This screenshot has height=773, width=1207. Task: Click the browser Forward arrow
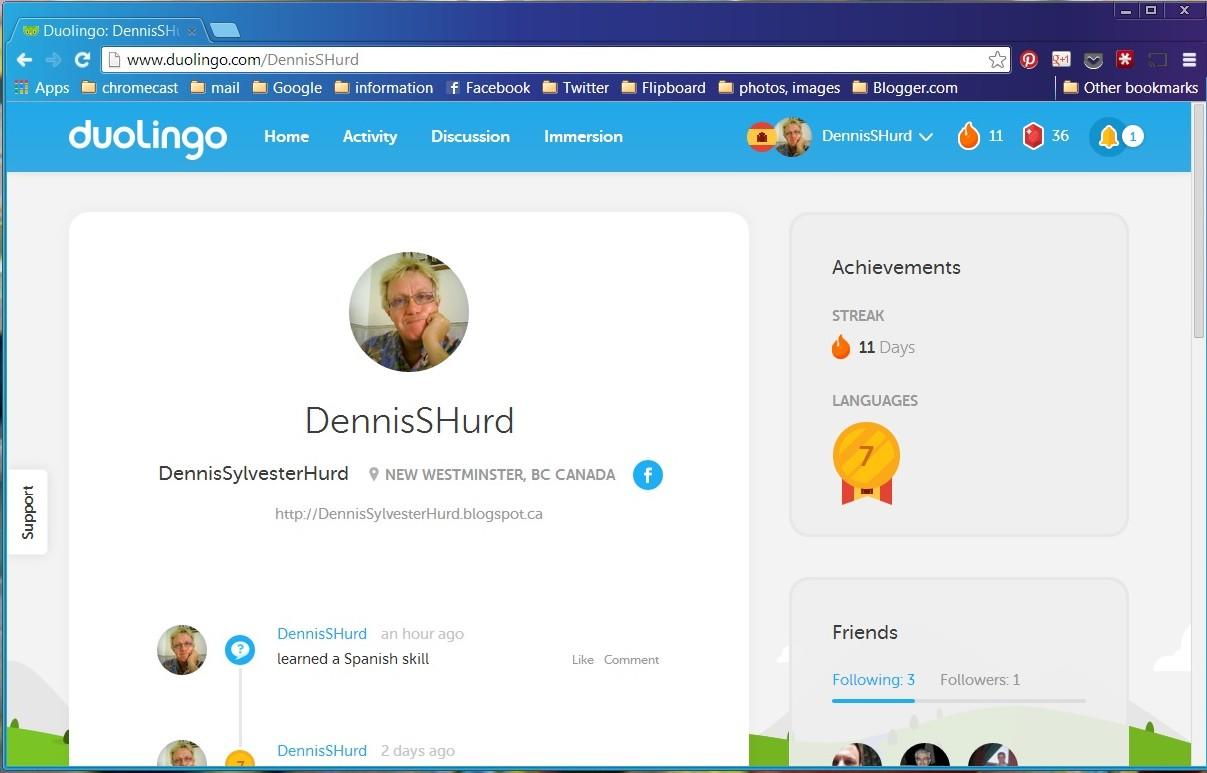[x=53, y=60]
